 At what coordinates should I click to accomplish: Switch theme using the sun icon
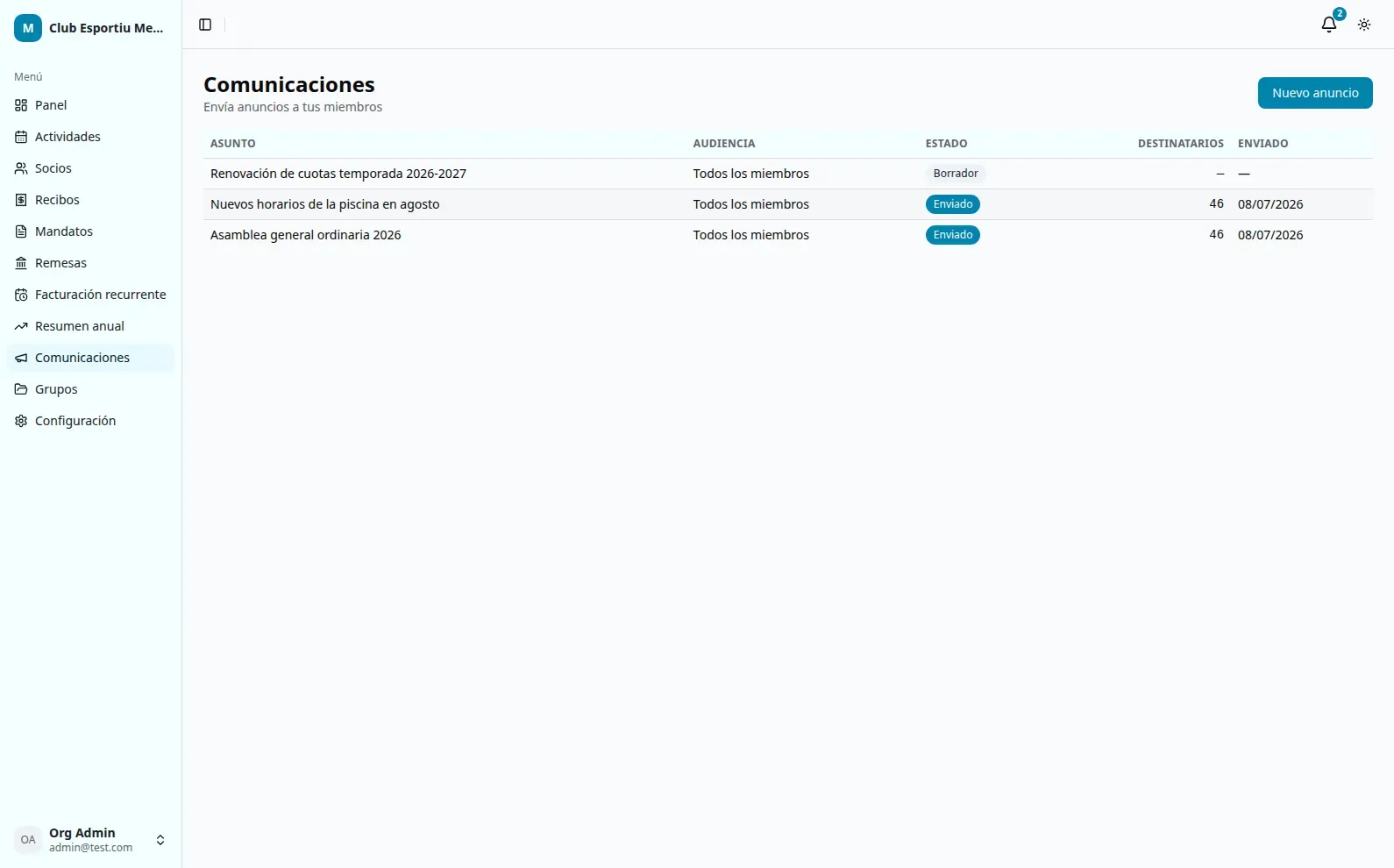(1364, 25)
